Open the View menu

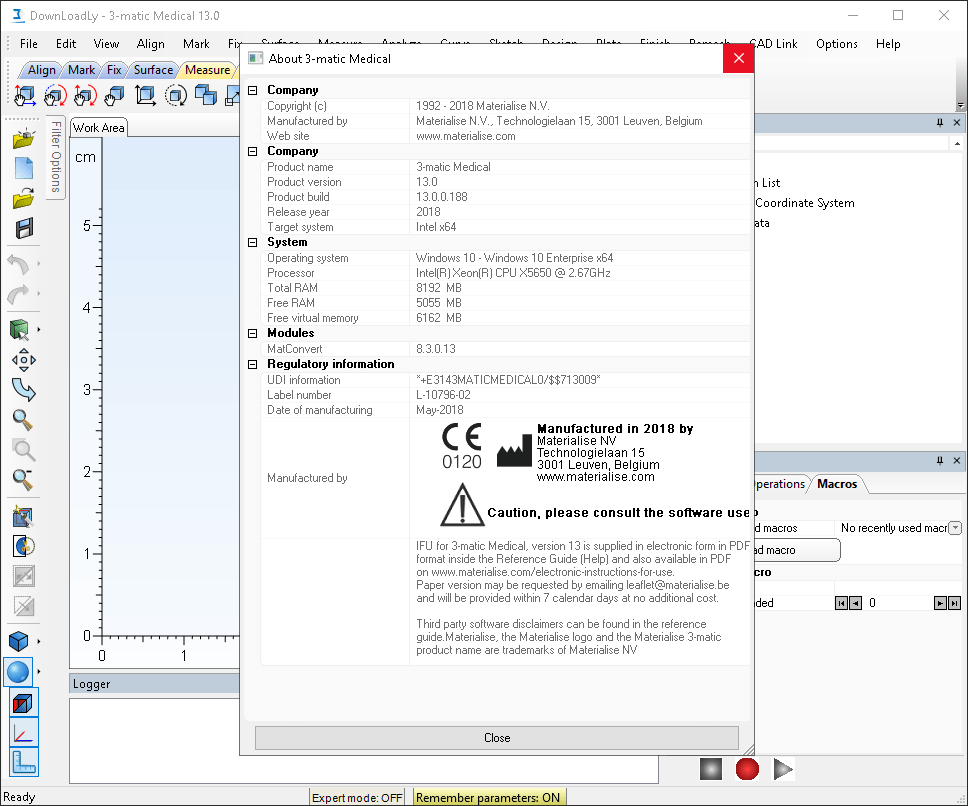pos(106,44)
